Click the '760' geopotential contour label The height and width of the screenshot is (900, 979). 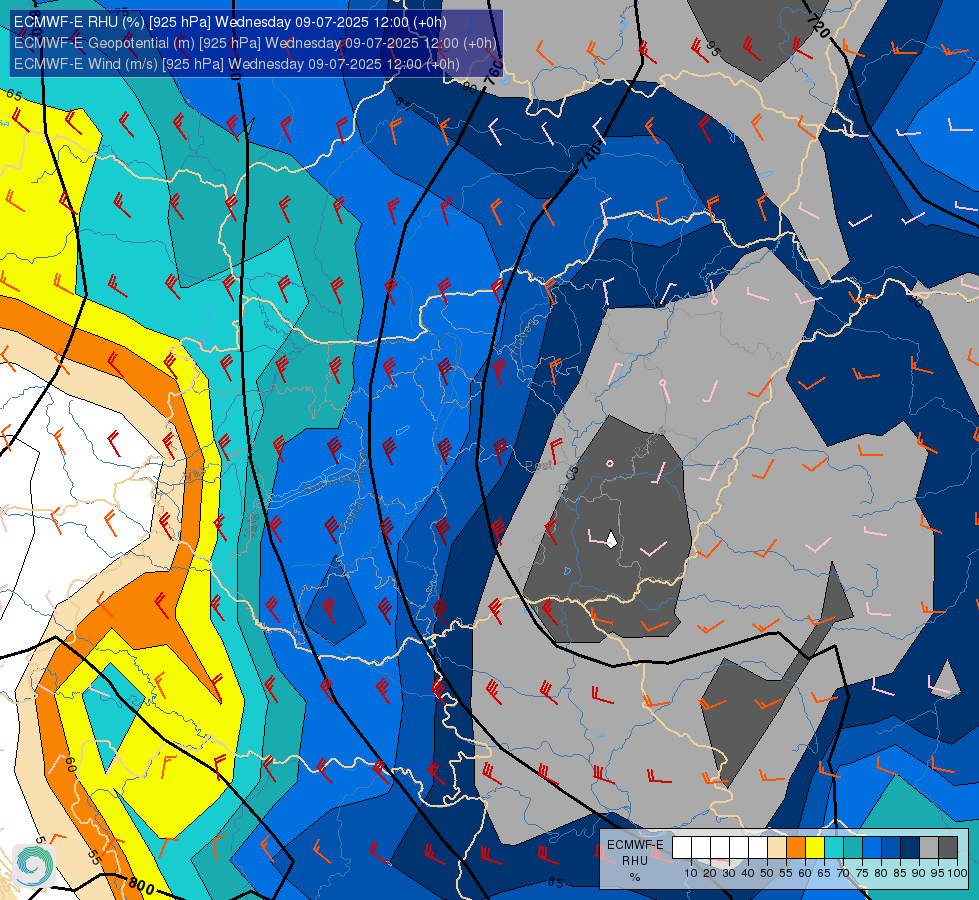(493, 72)
